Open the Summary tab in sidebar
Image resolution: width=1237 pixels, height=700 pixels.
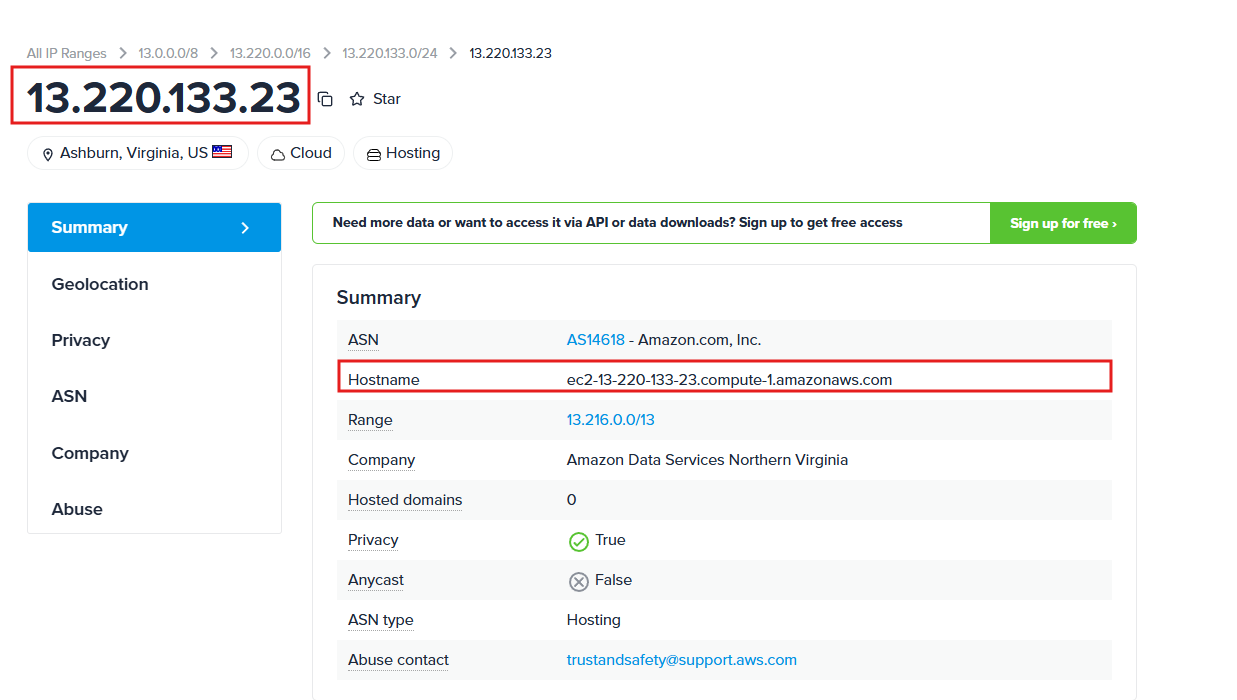(x=154, y=228)
